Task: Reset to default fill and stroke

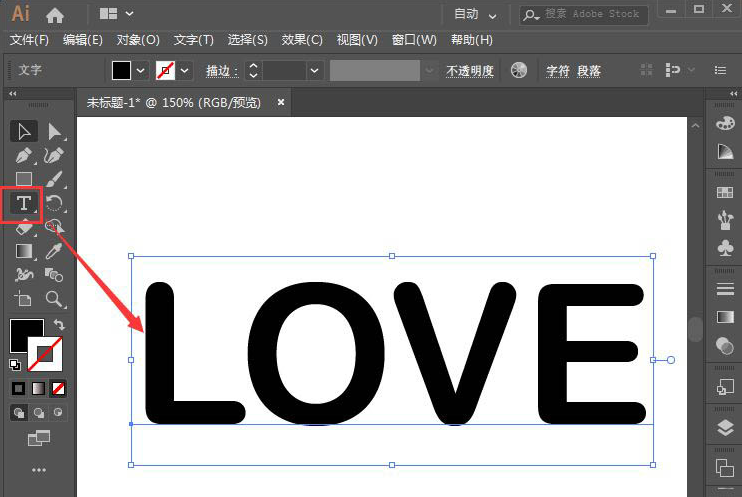Action: (15, 364)
